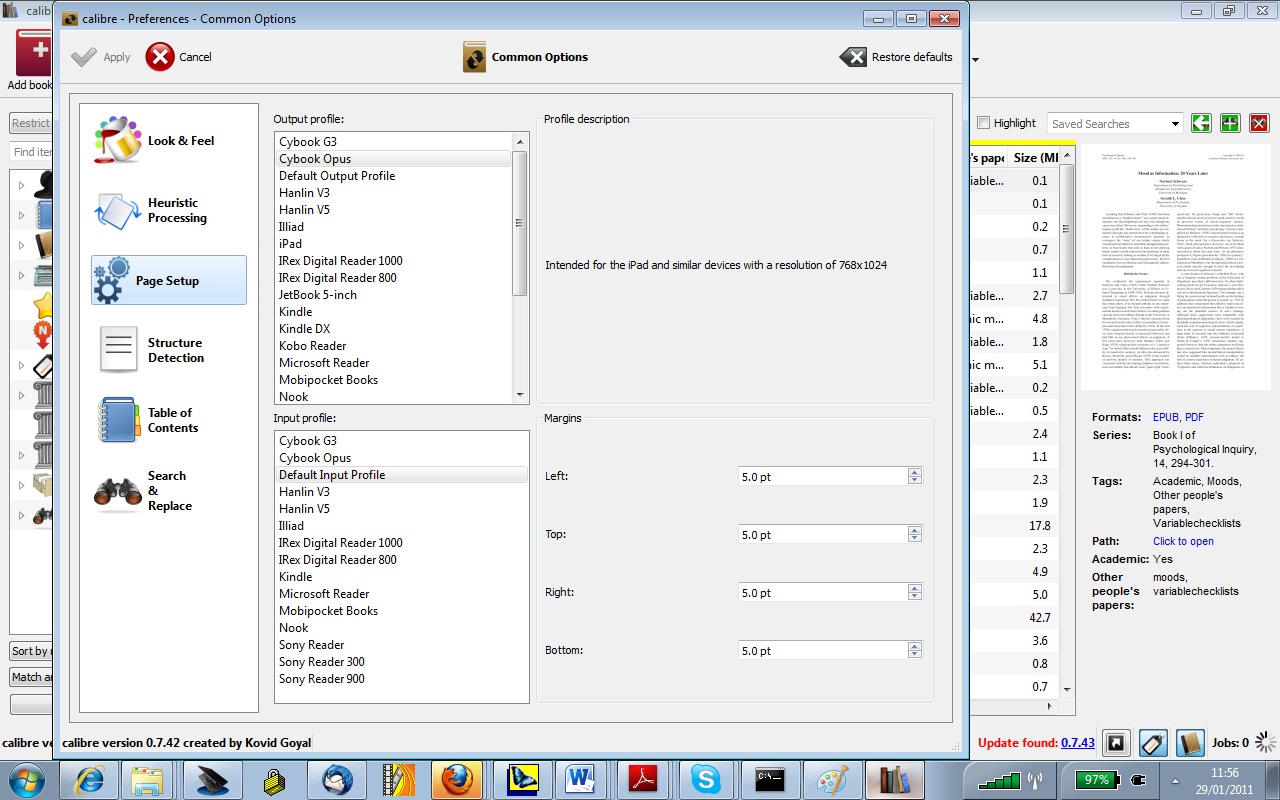This screenshot has width=1280, height=800.
Task: Expand the binoculars category in tag browser
Action: (21, 516)
